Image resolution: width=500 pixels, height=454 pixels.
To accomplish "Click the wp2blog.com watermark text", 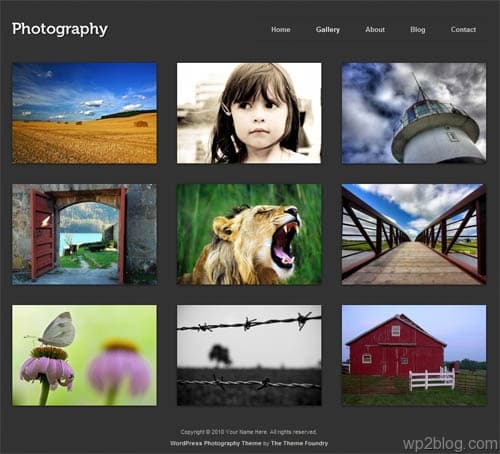I will click(450, 444).
